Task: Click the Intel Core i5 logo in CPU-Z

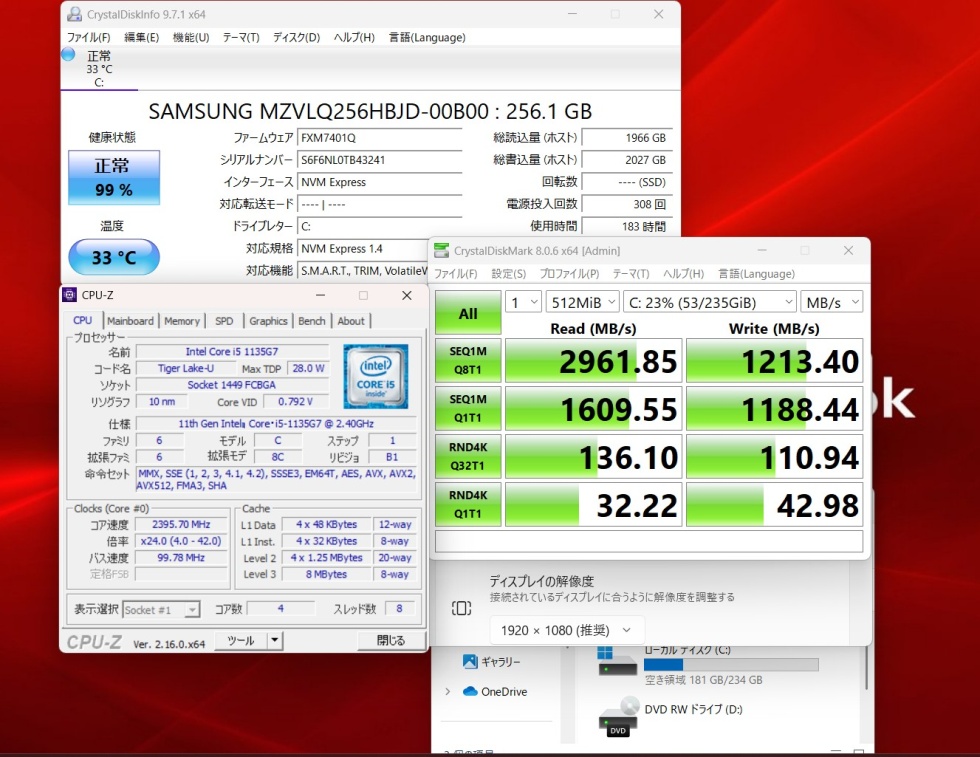Action: pos(375,376)
